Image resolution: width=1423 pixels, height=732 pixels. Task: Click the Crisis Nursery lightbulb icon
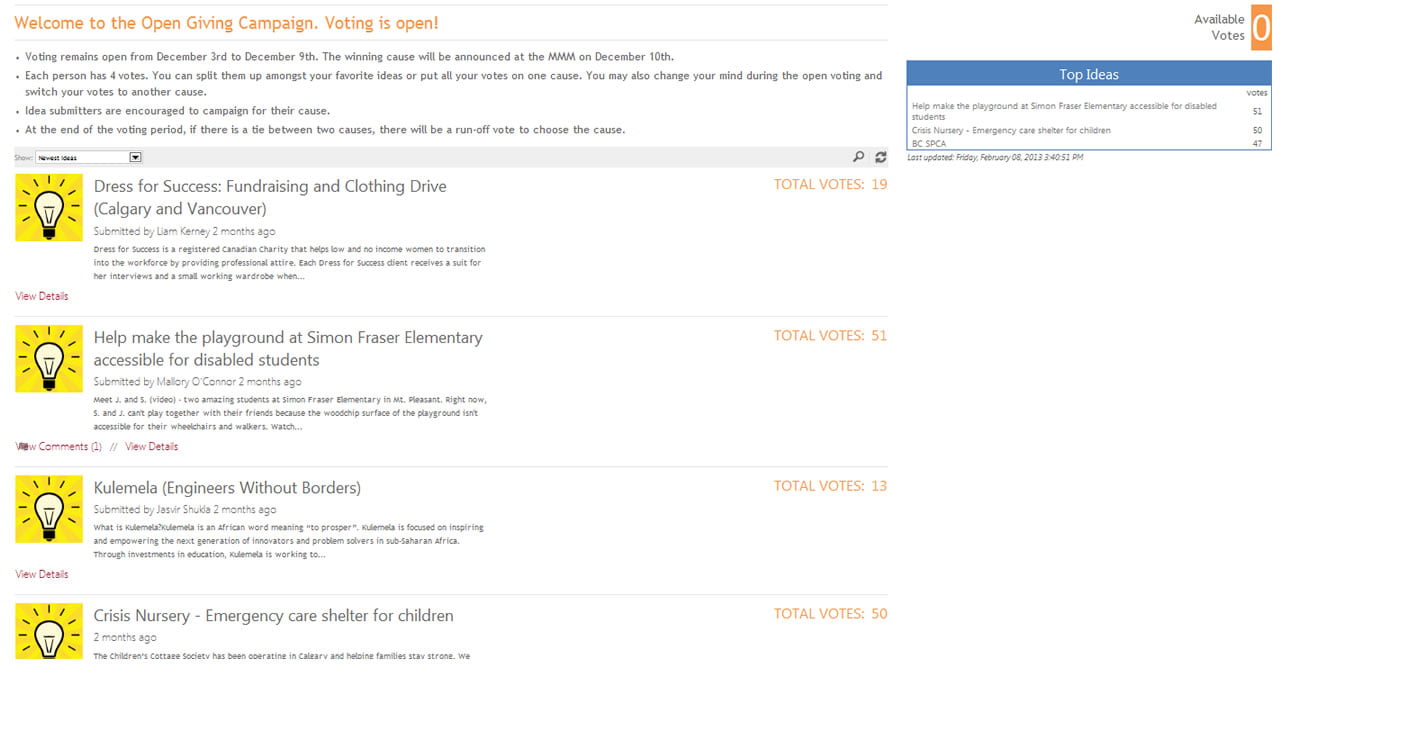pos(49,631)
